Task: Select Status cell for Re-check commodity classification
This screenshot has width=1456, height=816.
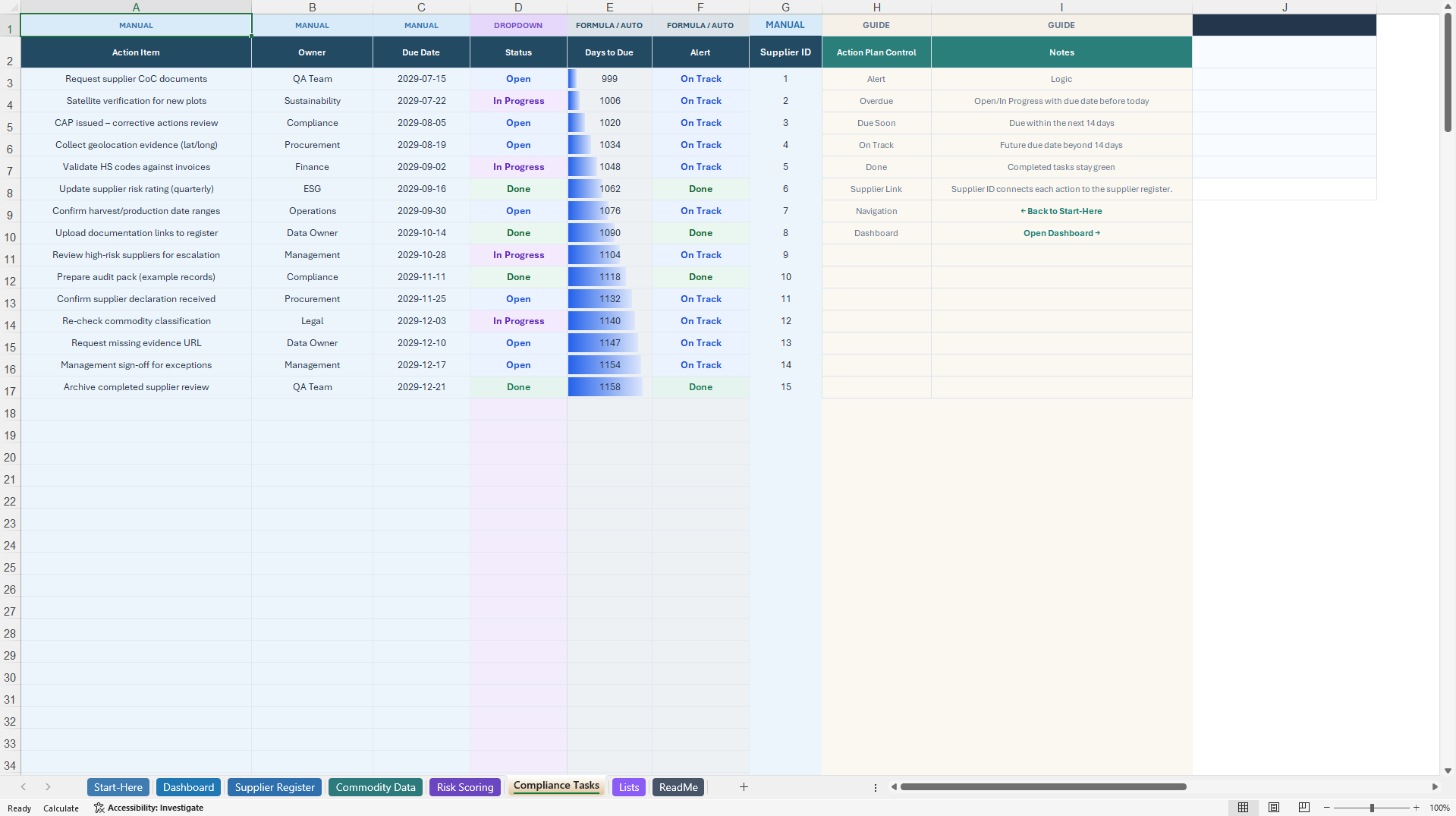Action: point(518,321)
